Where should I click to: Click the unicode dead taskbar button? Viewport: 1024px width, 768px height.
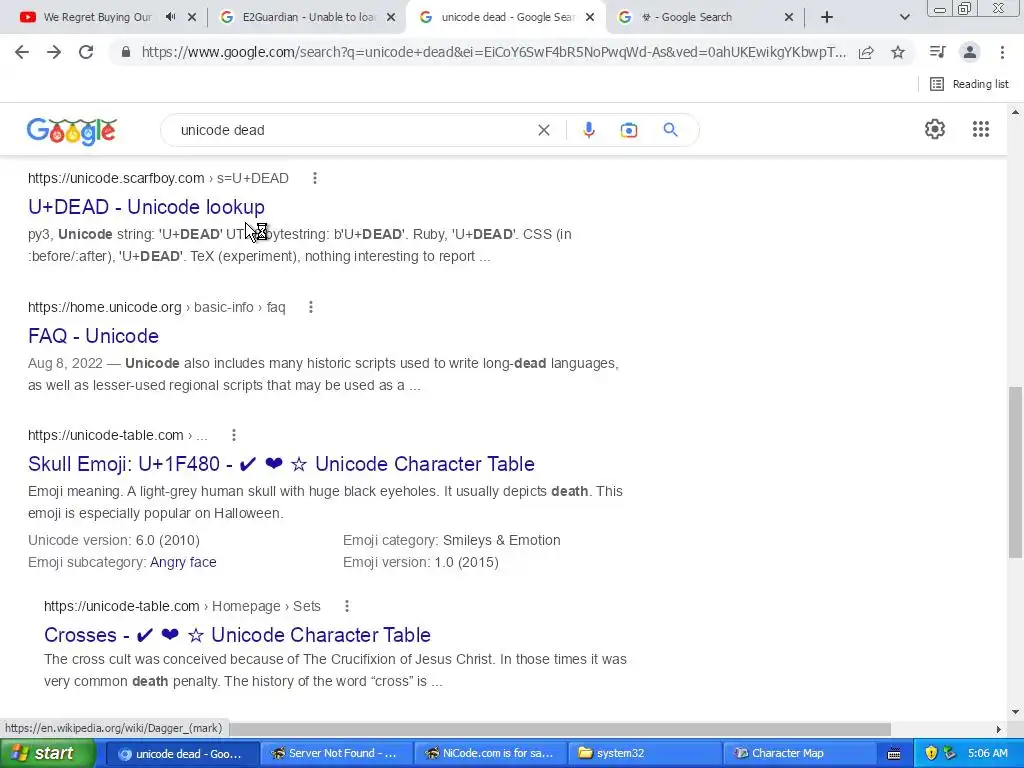[x=182, y=753]
